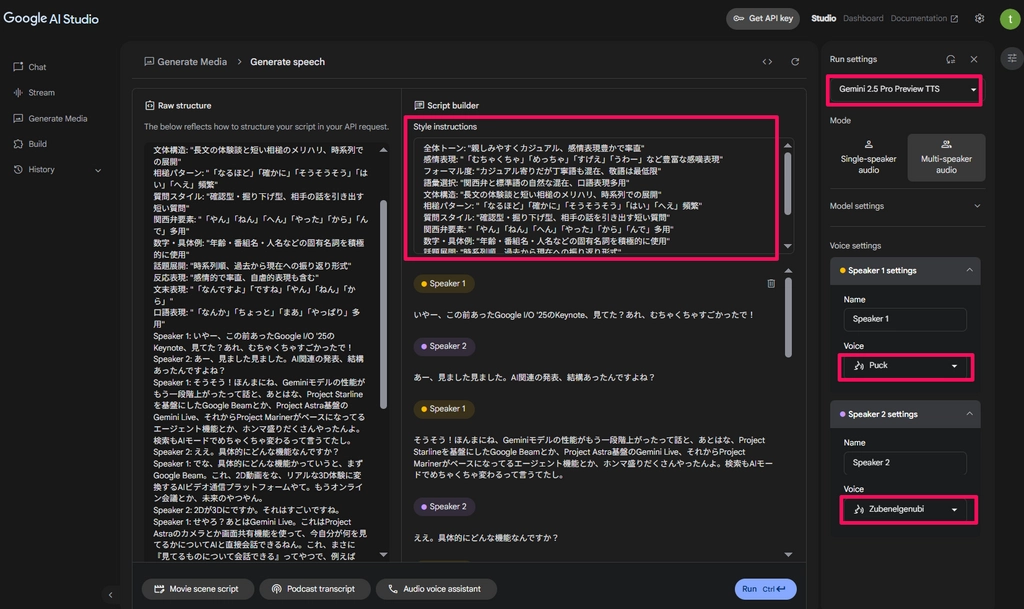Load the Movie scene script example

point(196,589)
